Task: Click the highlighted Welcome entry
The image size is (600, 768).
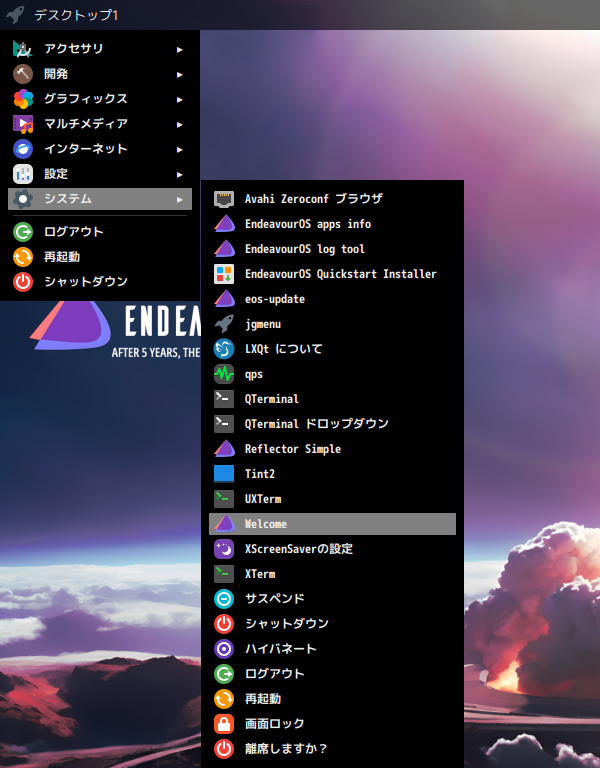Action: 332,524
